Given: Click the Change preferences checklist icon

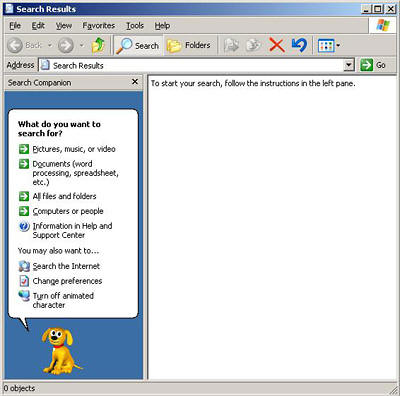Looking at the screenshot, I should [24, 281].
